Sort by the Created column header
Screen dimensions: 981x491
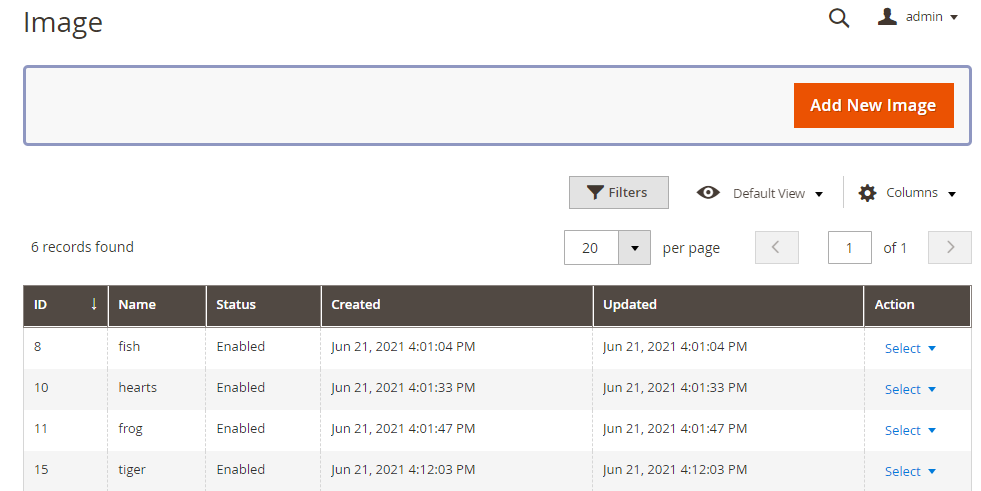click(x=356, y=305)
